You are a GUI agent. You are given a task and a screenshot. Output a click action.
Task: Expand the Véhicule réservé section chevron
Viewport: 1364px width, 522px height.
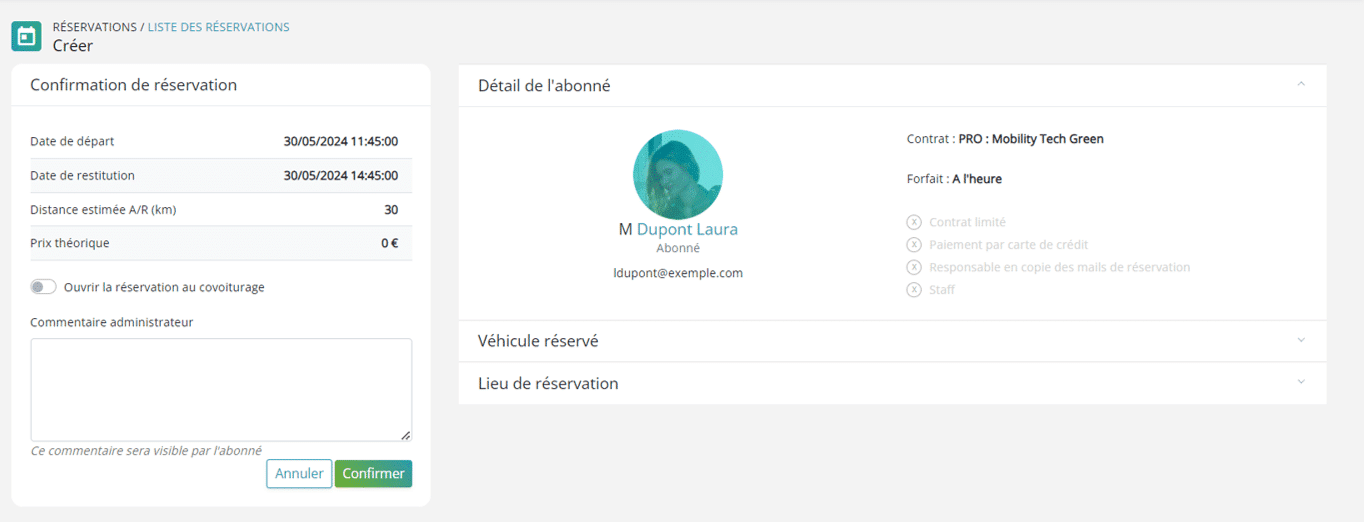[1301, 340]
